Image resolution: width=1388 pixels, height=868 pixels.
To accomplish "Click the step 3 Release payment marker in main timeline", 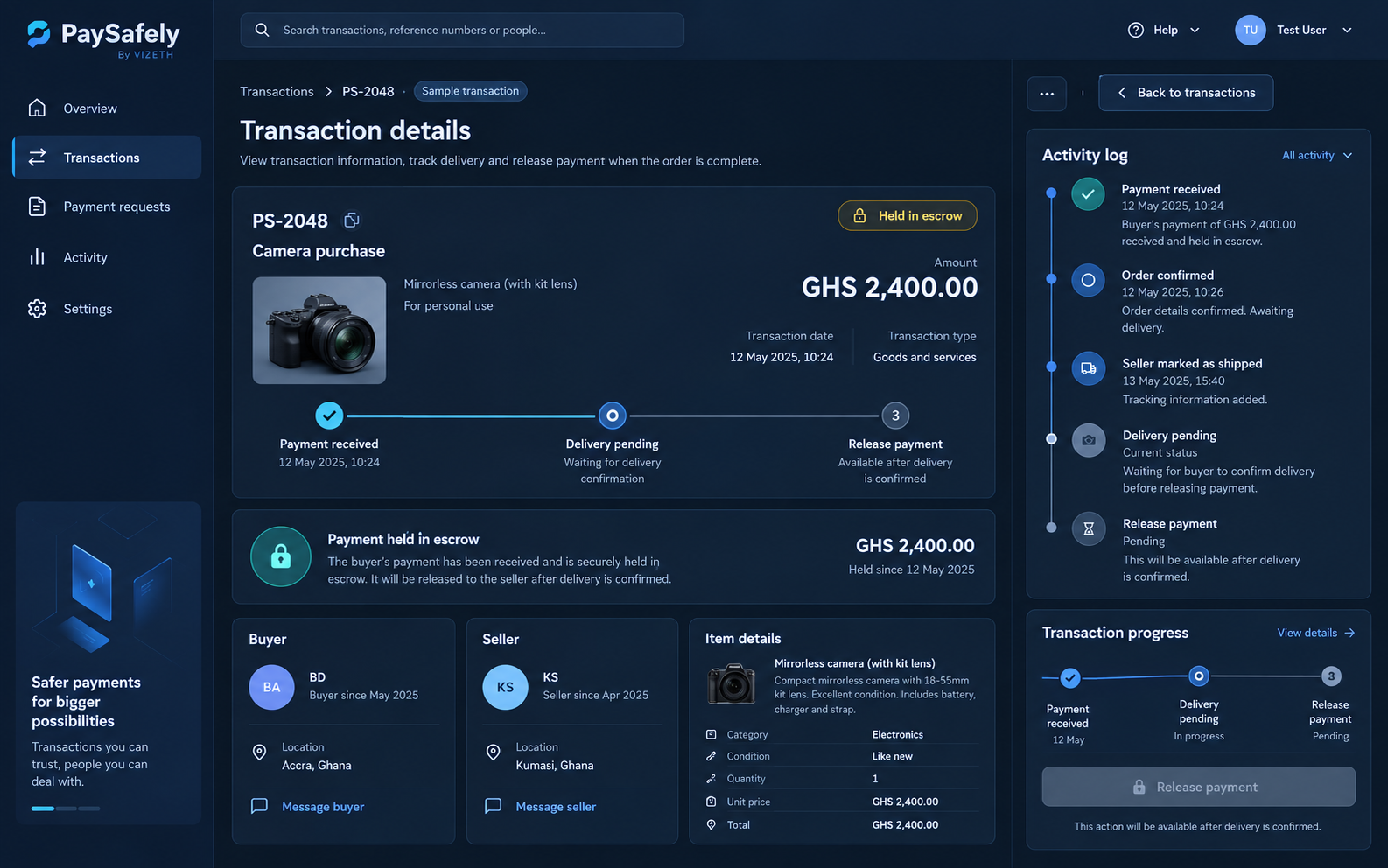I will tap(895, 416).
